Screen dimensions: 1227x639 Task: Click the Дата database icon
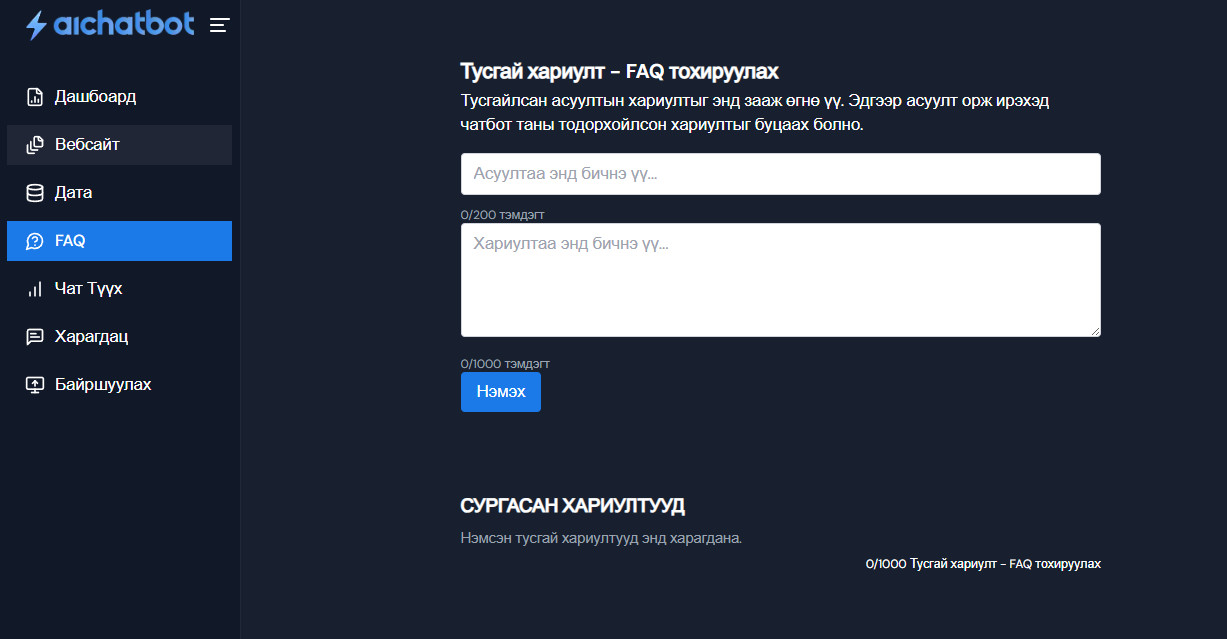click(35, 193)
